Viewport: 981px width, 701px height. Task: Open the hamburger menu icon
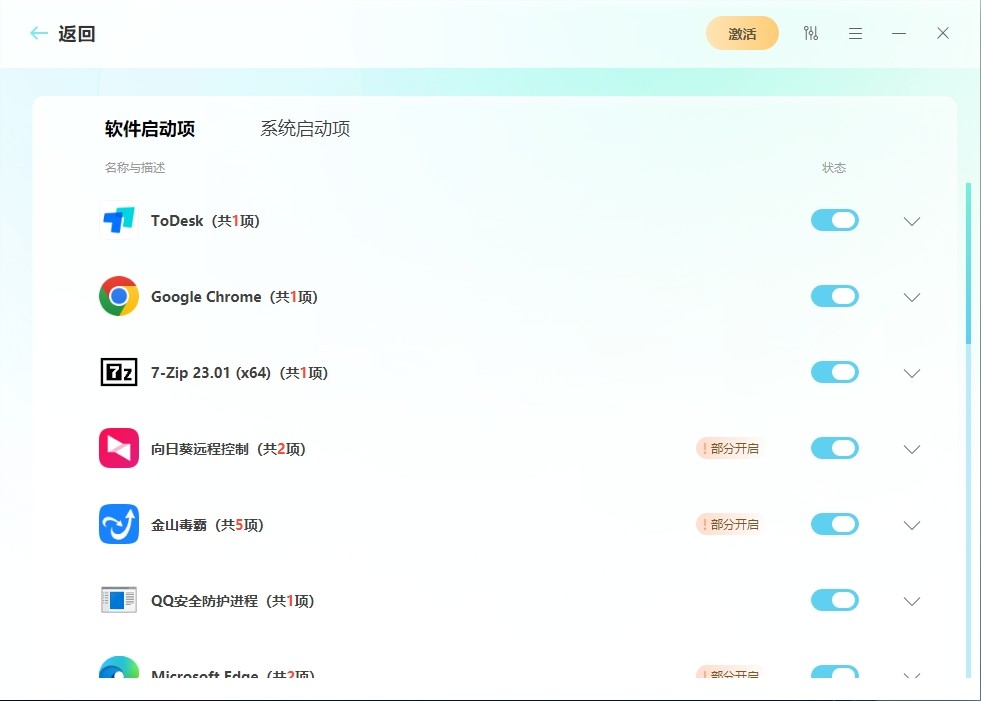coord(855,33)
